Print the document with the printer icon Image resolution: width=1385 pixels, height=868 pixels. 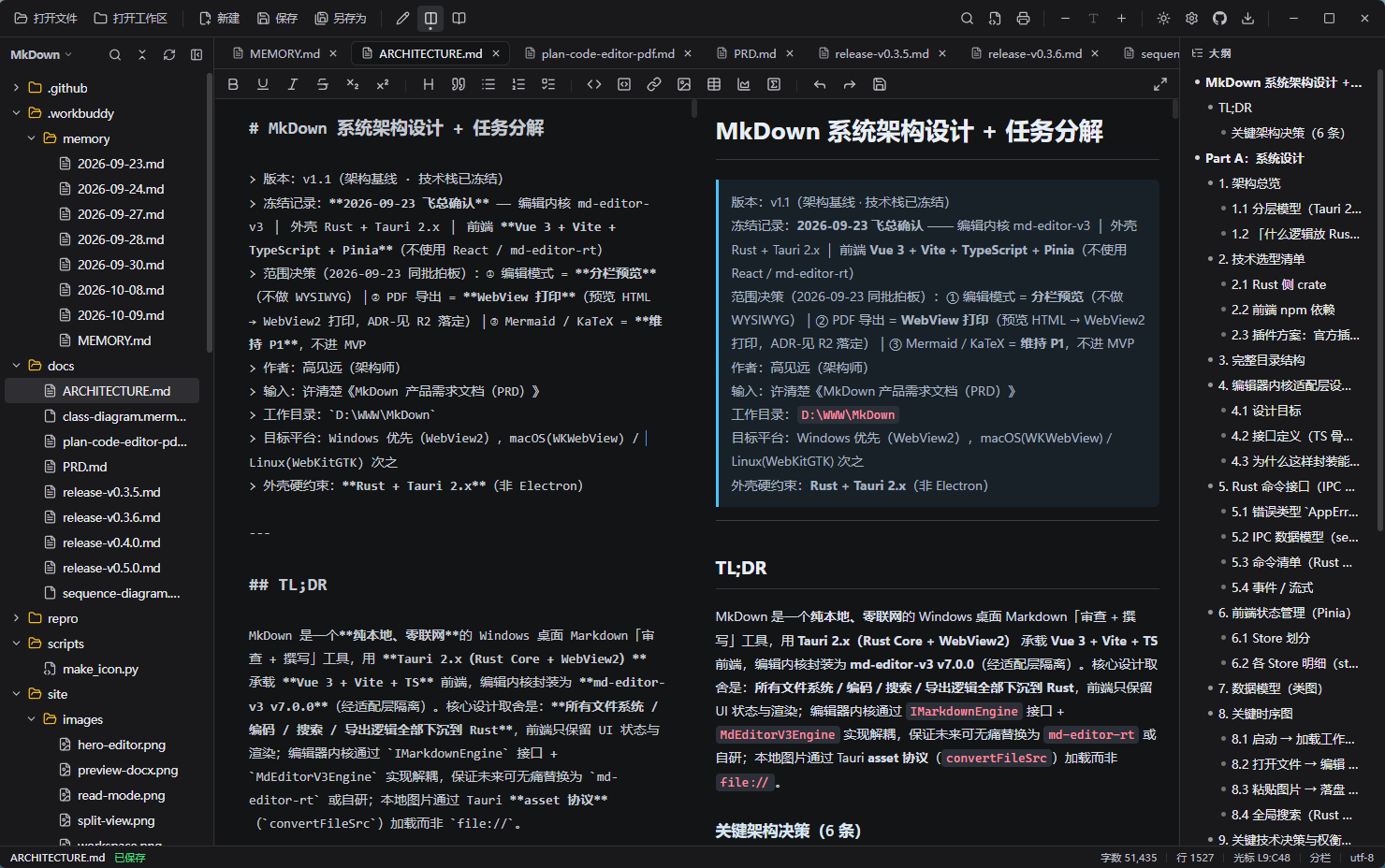(x=1023, y=18)
